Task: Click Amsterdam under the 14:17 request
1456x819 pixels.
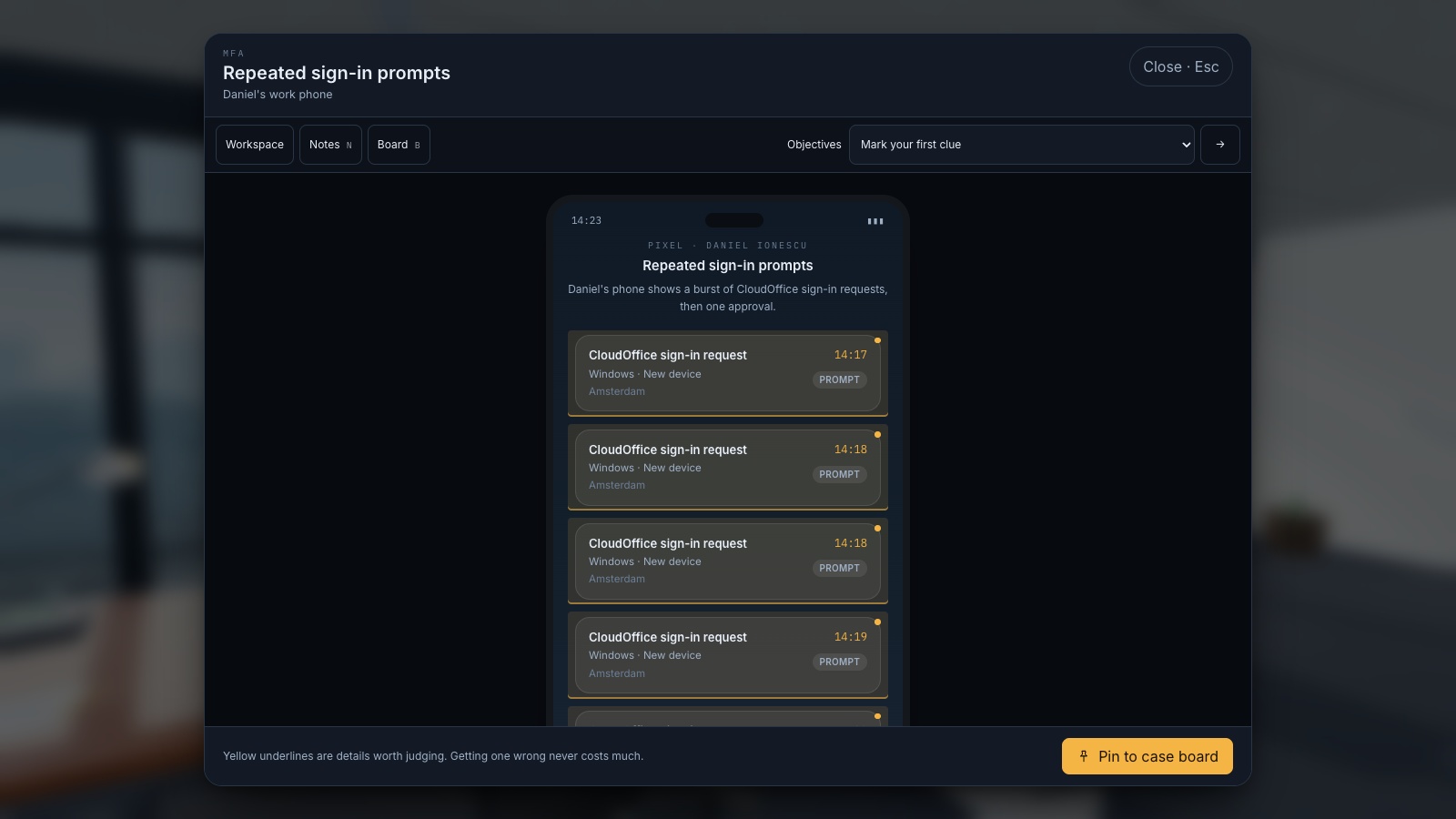Action: pos(617,391)
